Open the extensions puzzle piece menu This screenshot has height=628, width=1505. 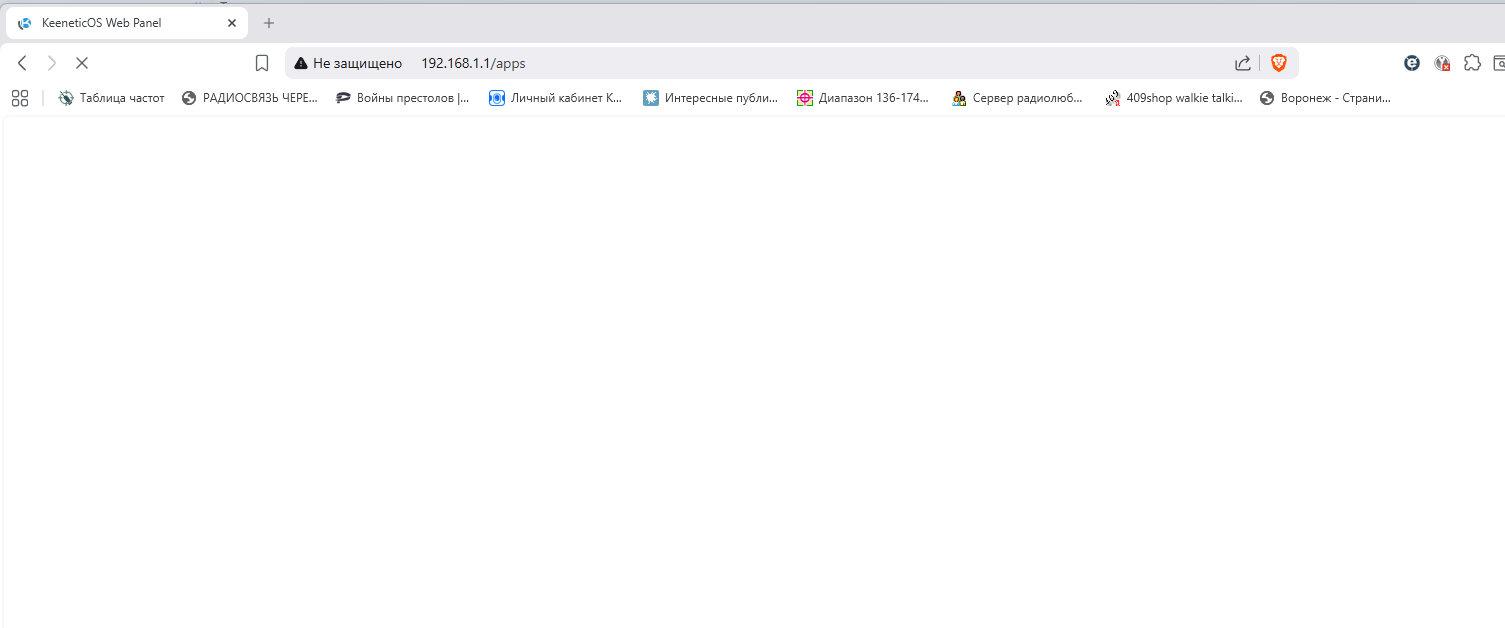click(1472, 63)
